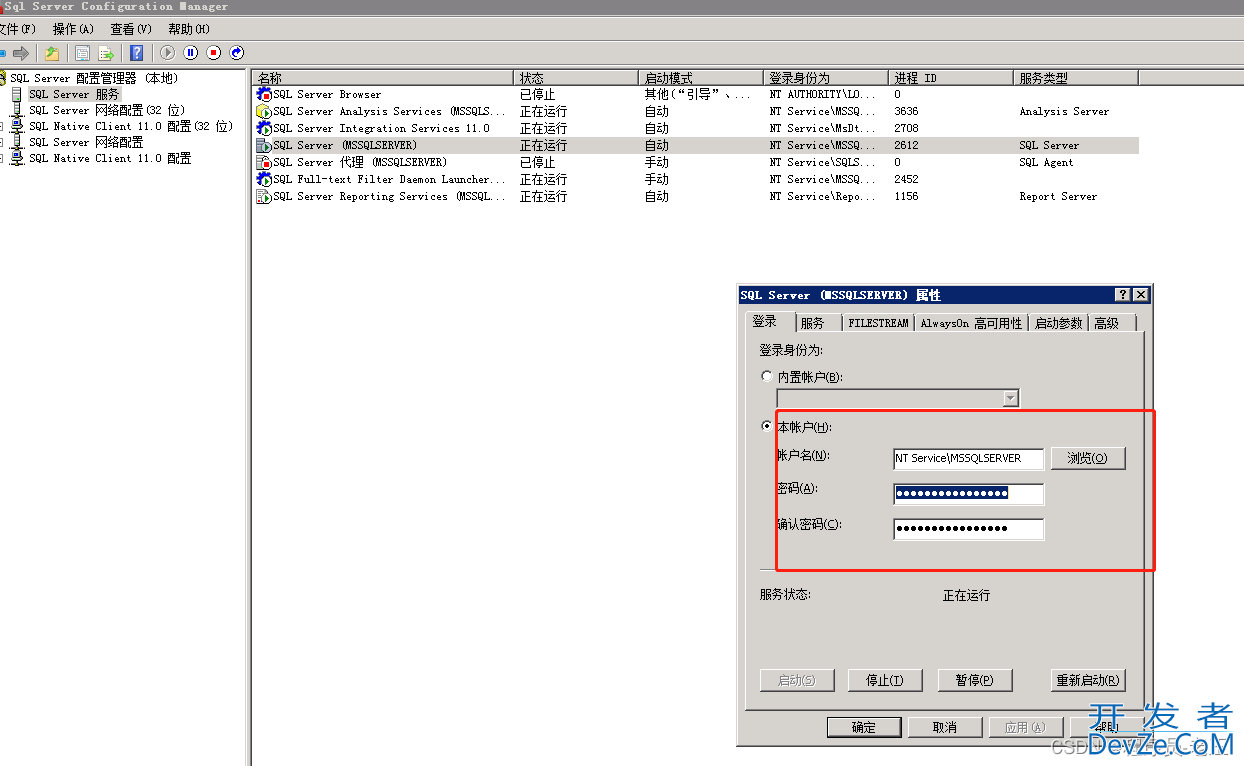Click the blue question mark Help toolbar icon
This screenshot has width=1244, height=766.
coord(137,53)
